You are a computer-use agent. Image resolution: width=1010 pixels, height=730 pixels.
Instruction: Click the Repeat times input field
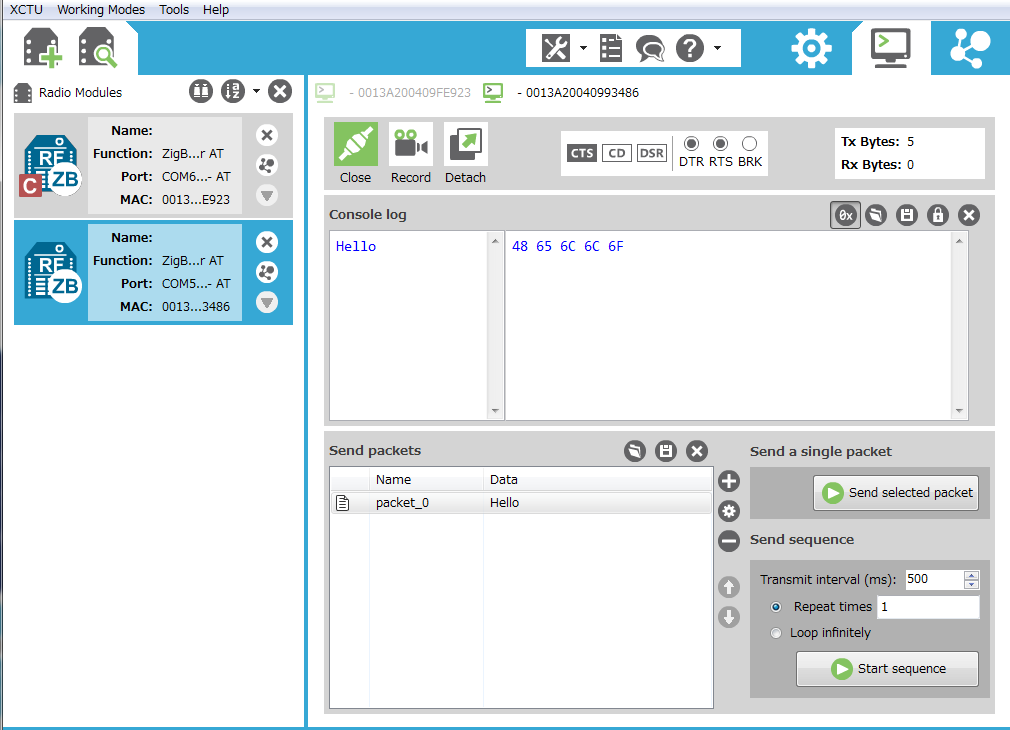[x=928, y=607]
